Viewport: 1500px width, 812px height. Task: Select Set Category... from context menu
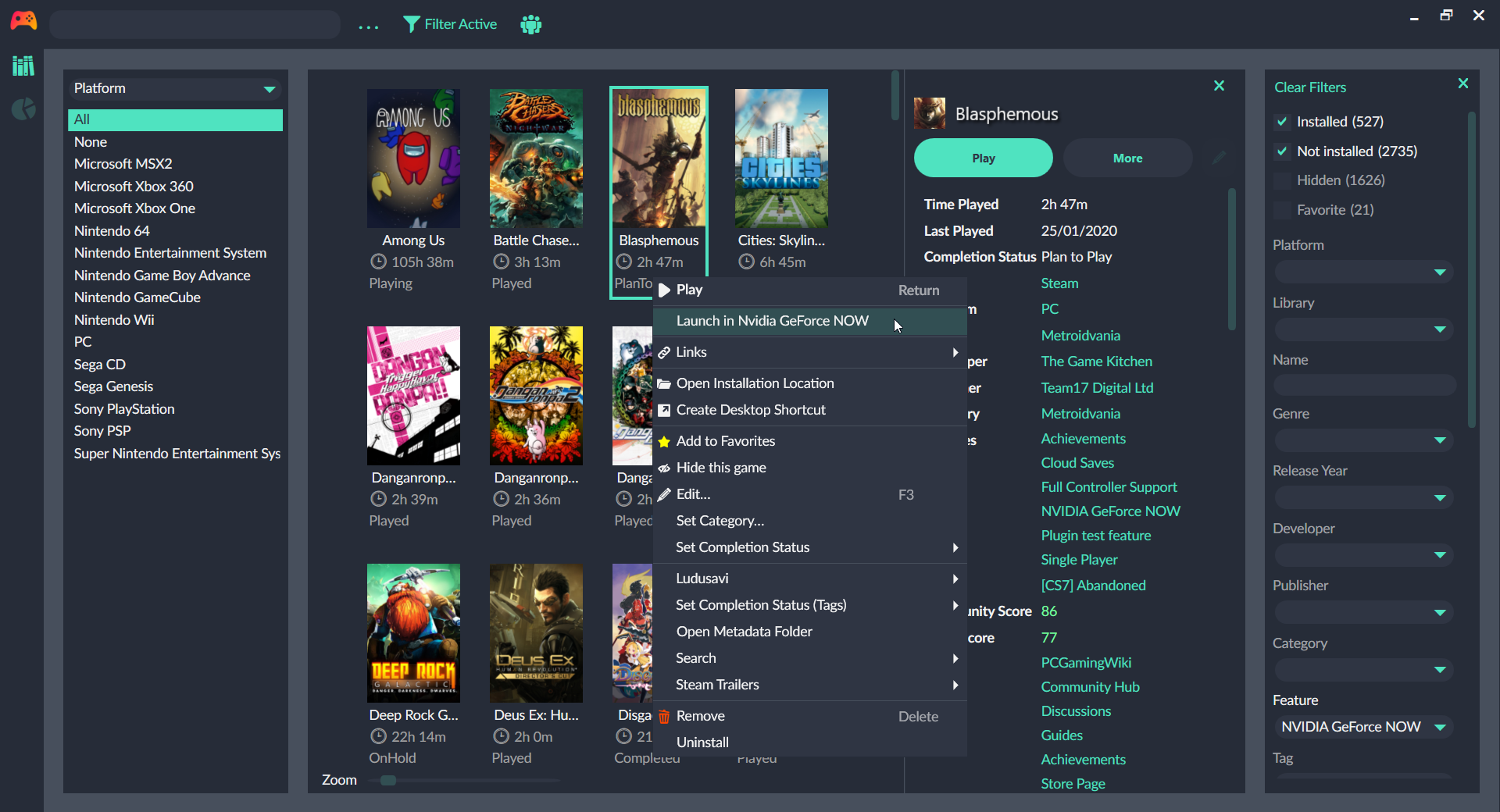[810, 521]
